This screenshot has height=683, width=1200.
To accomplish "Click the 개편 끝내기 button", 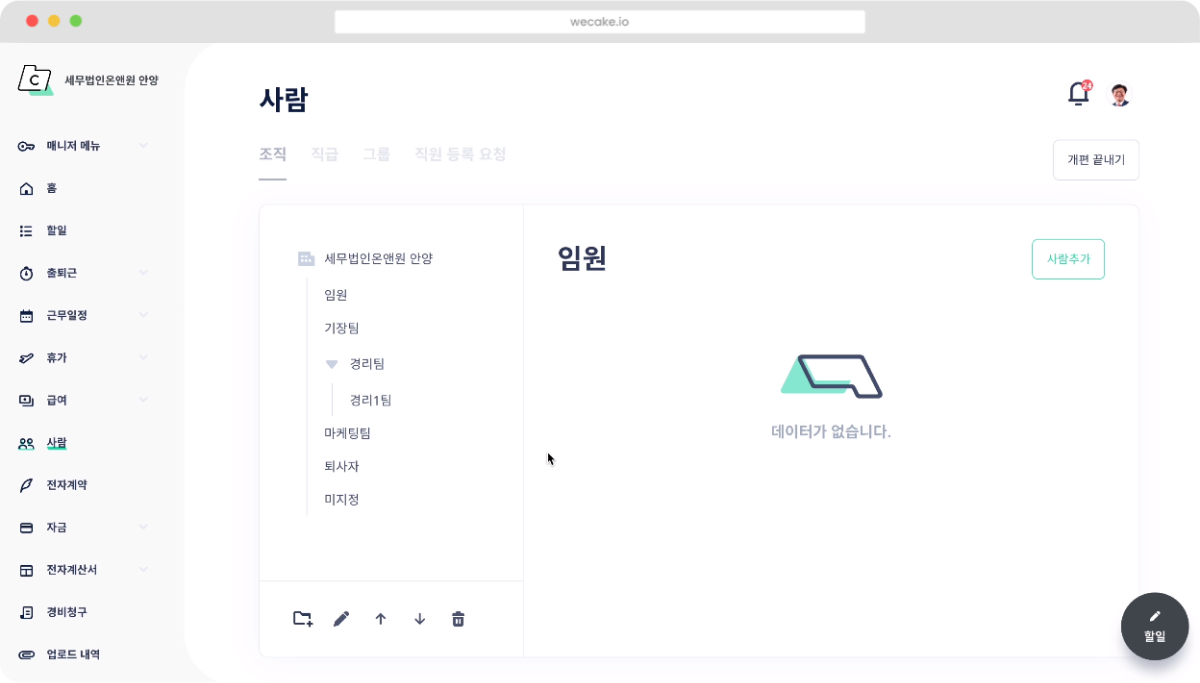I will click(1095, 160).
